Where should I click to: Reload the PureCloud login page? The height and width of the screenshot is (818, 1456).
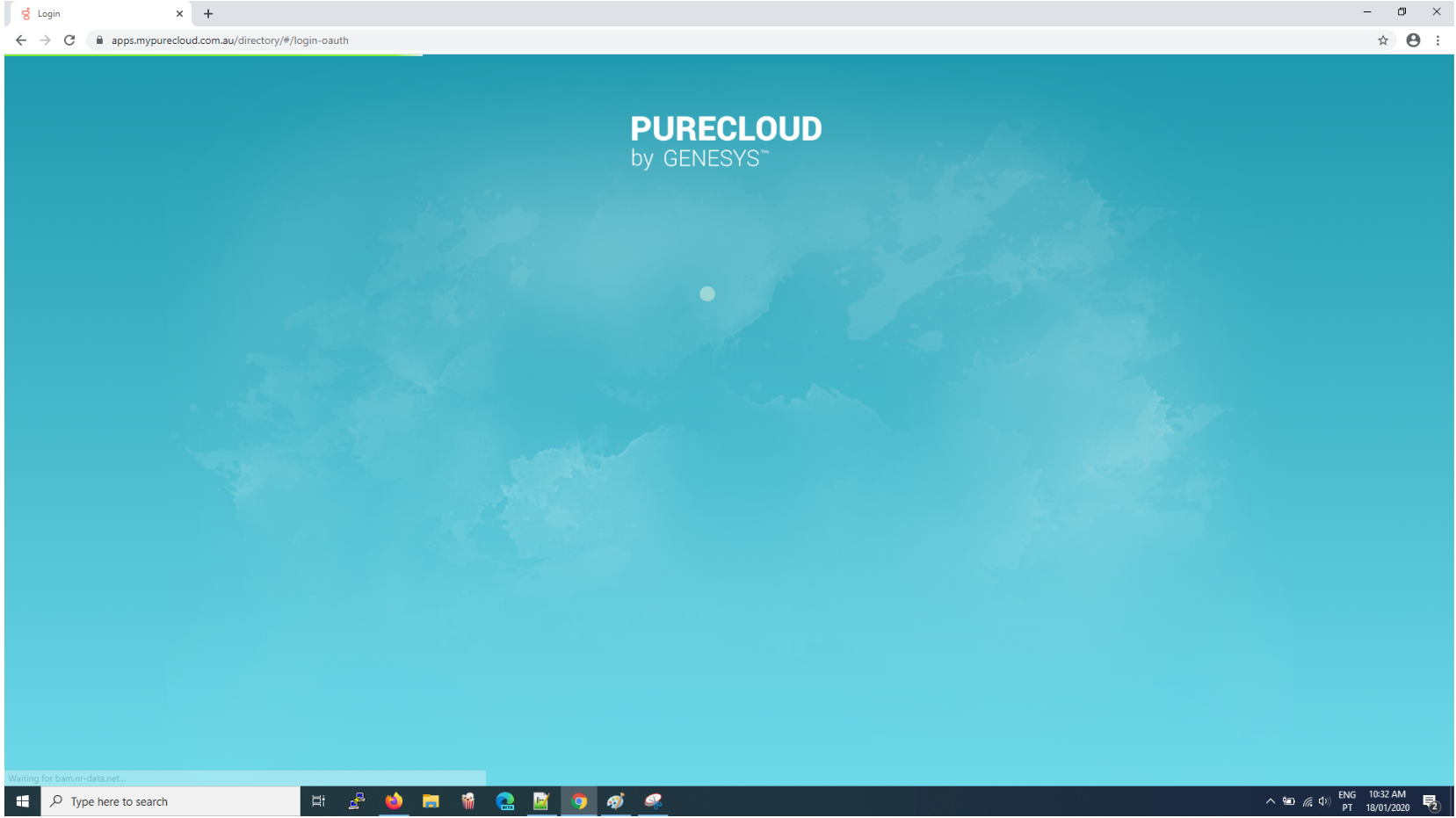69,40
